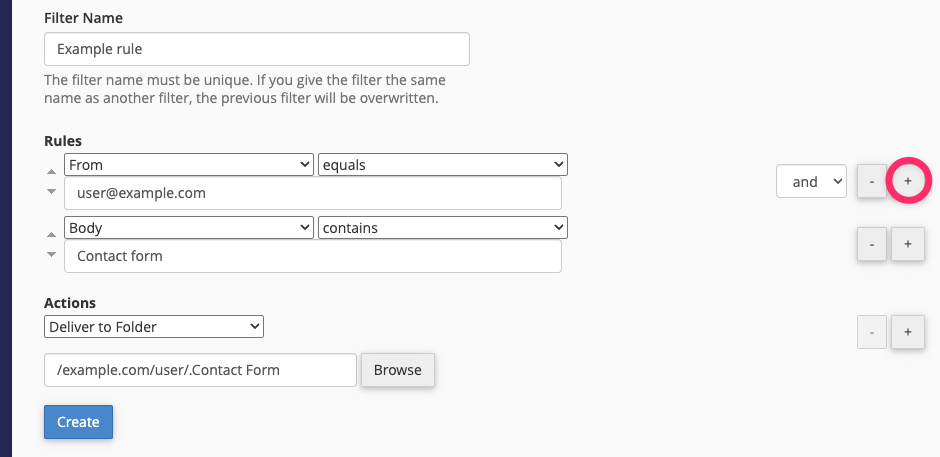Viewport: 940px width, 457px height.
Task: Add a rule after the From rule
Action: pos(908,181)
